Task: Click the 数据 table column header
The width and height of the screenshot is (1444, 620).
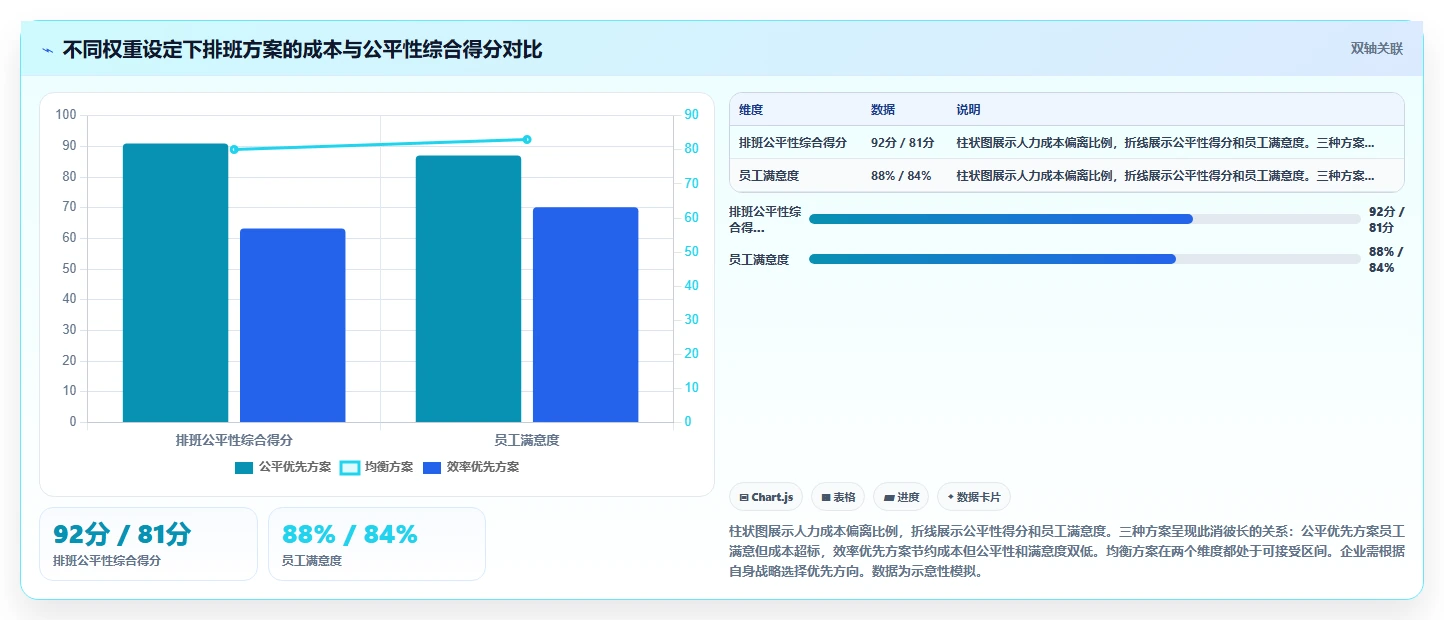Action: click(883, 110)
